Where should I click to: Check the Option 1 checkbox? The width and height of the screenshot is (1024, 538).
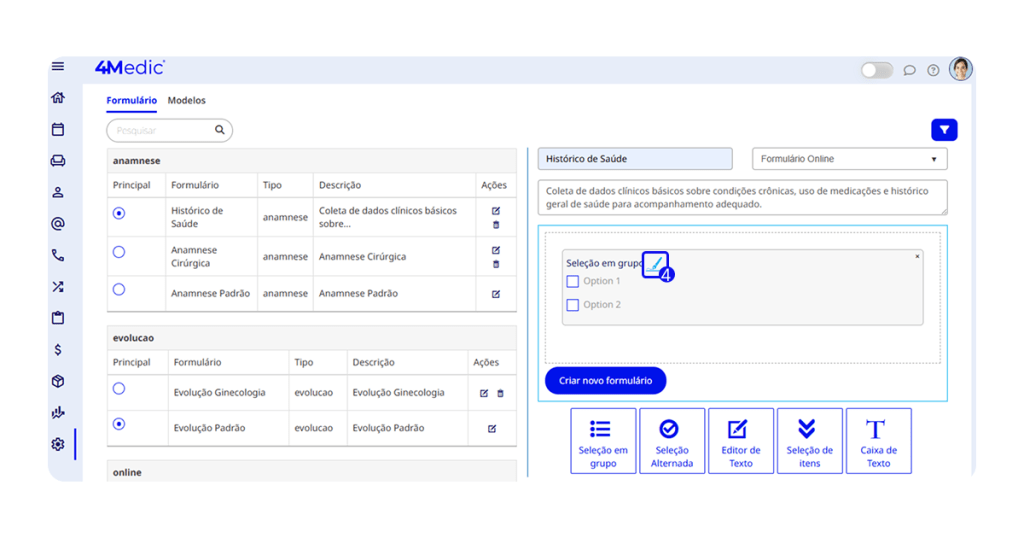click(x=573, y=282)
